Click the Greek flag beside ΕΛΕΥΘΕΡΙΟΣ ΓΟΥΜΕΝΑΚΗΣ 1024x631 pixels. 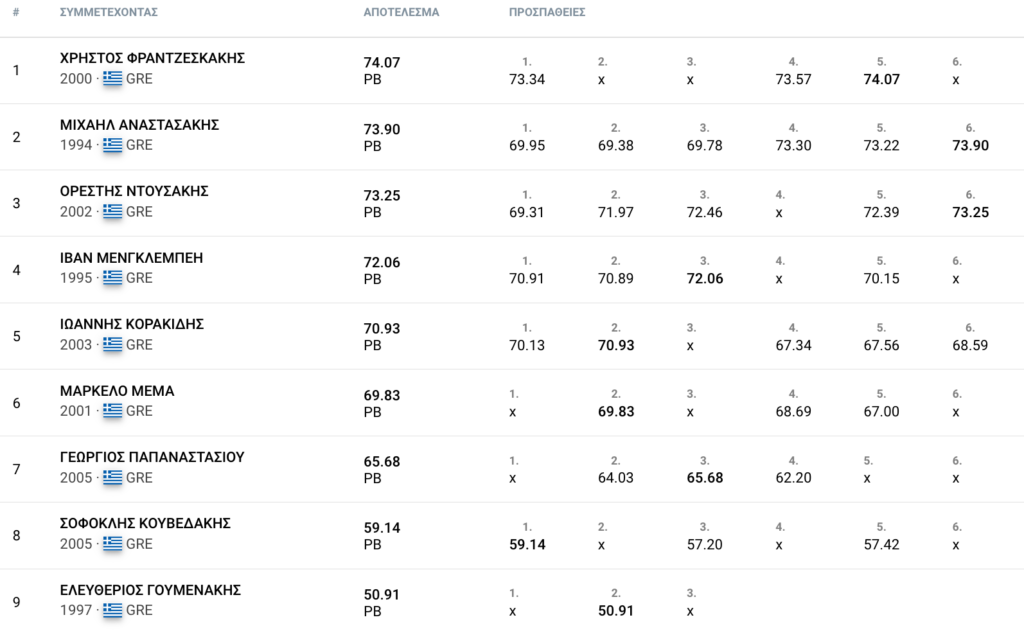[x=112, y=610]
